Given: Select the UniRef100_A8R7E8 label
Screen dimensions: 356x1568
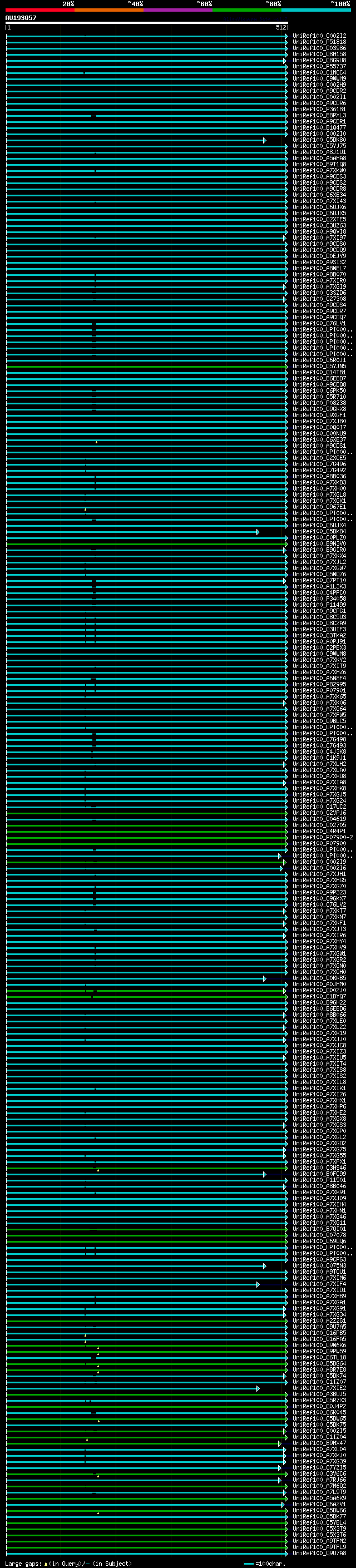Looking at the screenshot, I should 319,1369.
